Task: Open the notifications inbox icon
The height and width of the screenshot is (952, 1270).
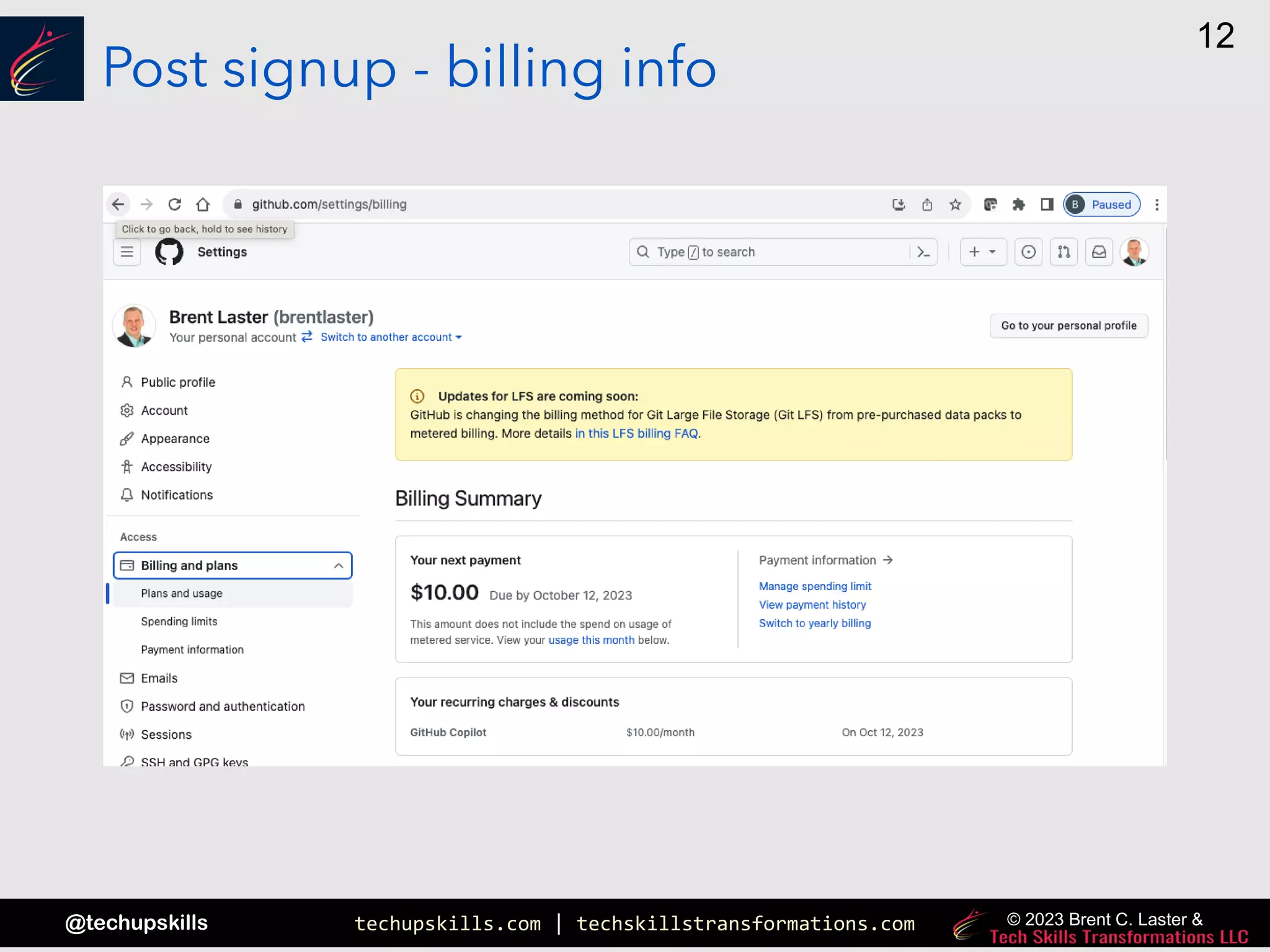Action: coord(1099,252)
